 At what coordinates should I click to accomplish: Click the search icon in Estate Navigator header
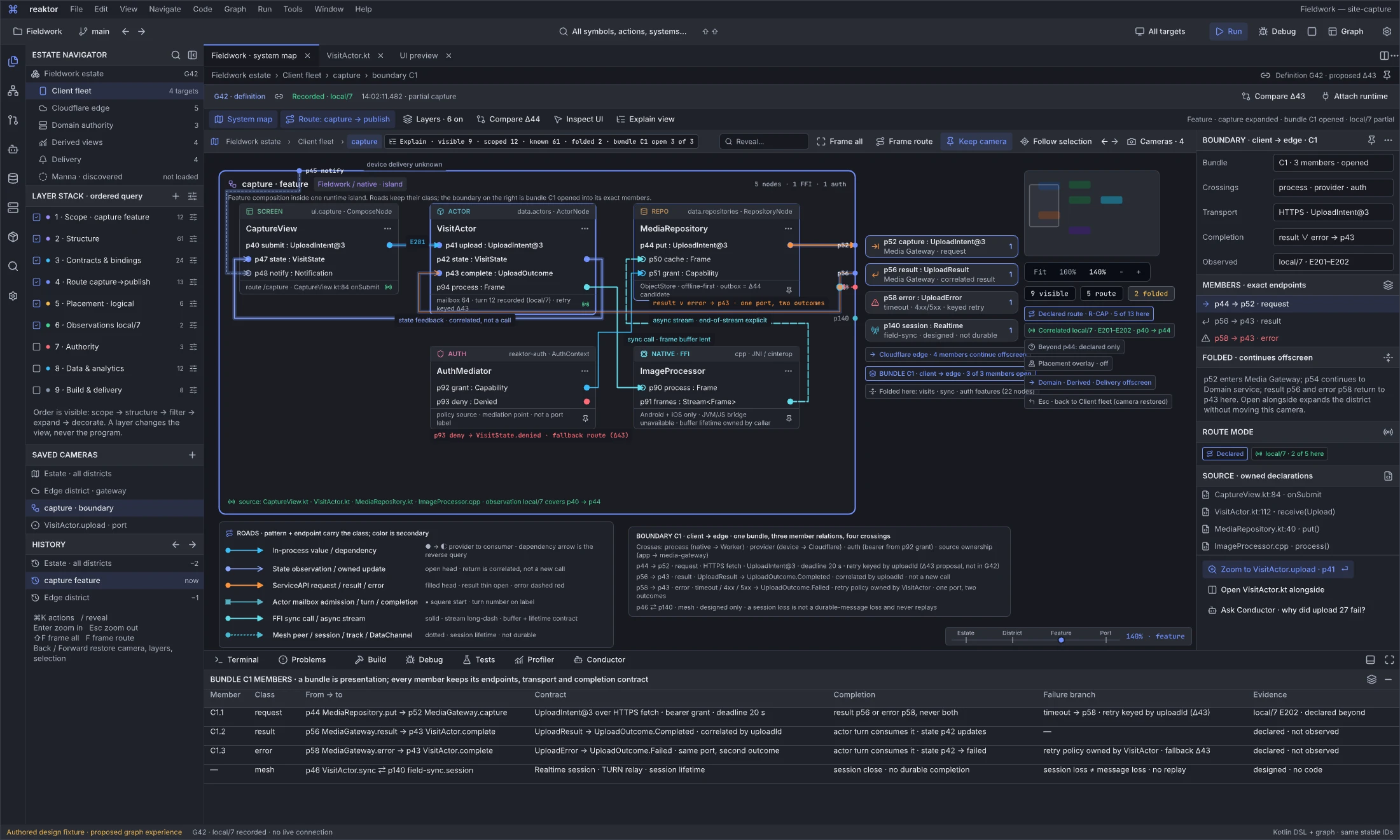pyautogui.click(x=176, y=55)
